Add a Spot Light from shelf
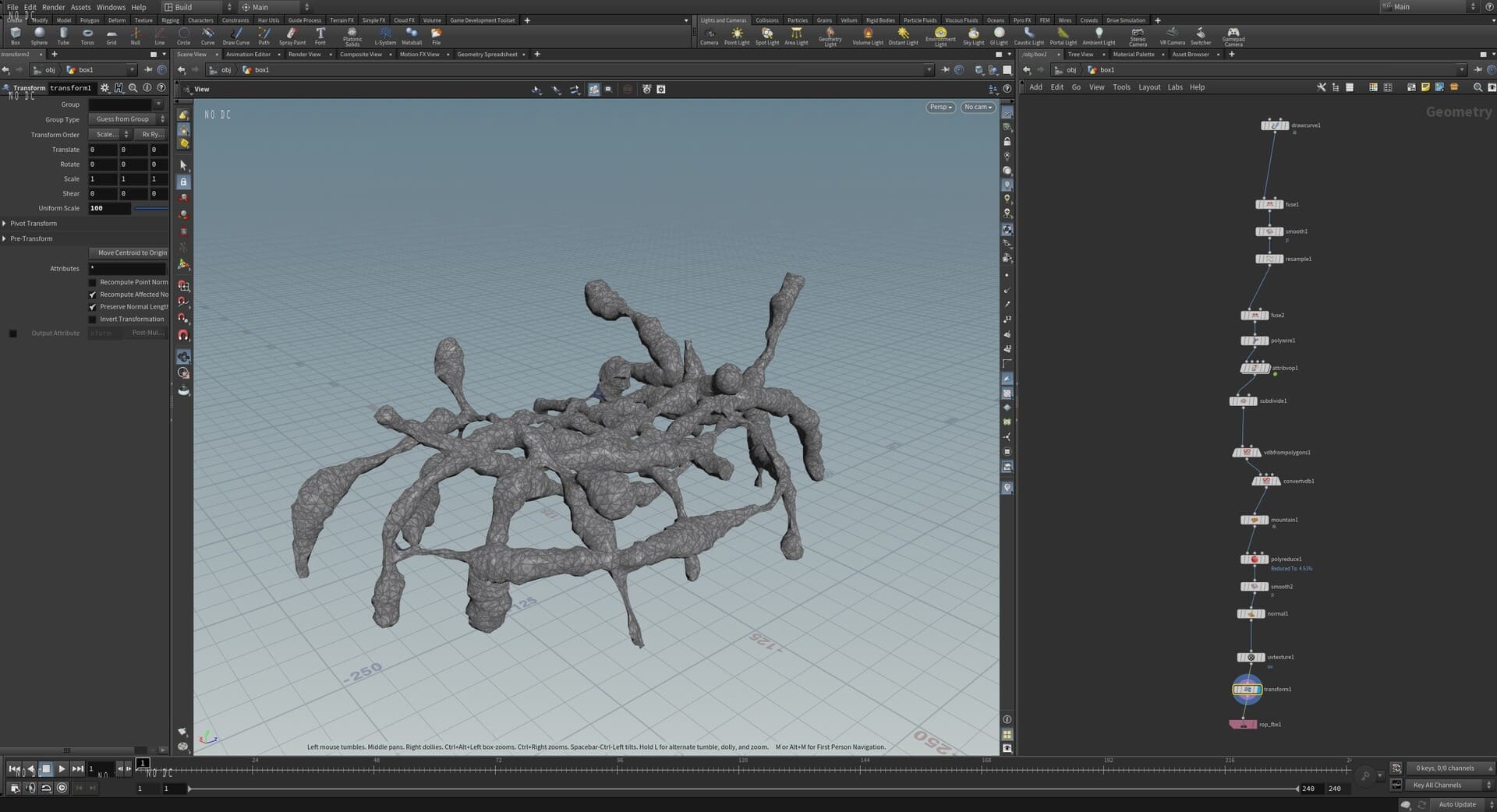 click(767, 36)
